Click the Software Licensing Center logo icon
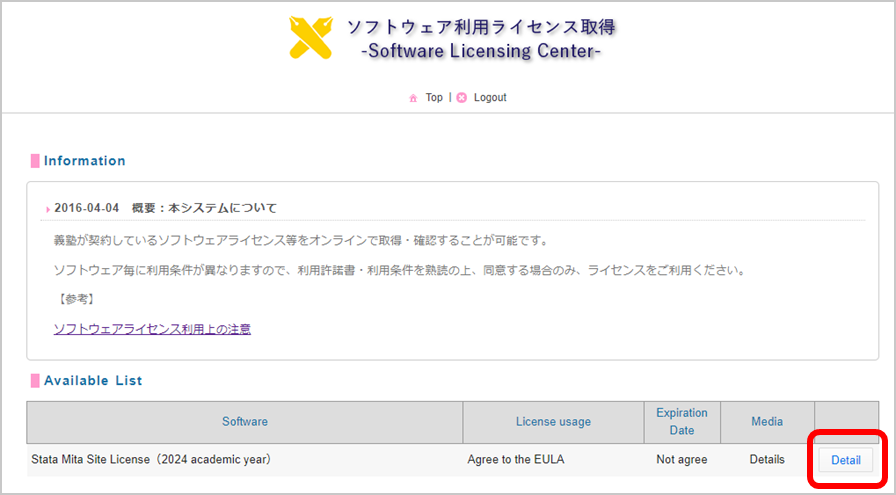 coord(311,37)
